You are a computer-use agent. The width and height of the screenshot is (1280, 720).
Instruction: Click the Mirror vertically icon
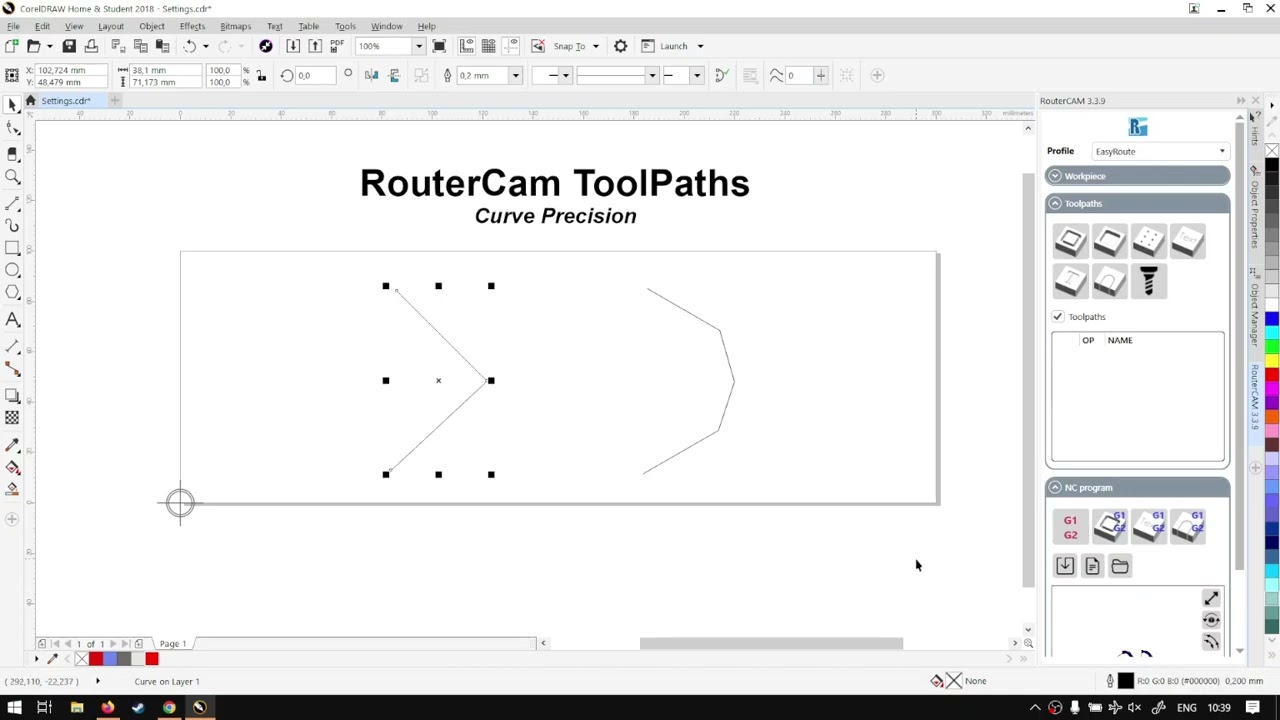394,75
